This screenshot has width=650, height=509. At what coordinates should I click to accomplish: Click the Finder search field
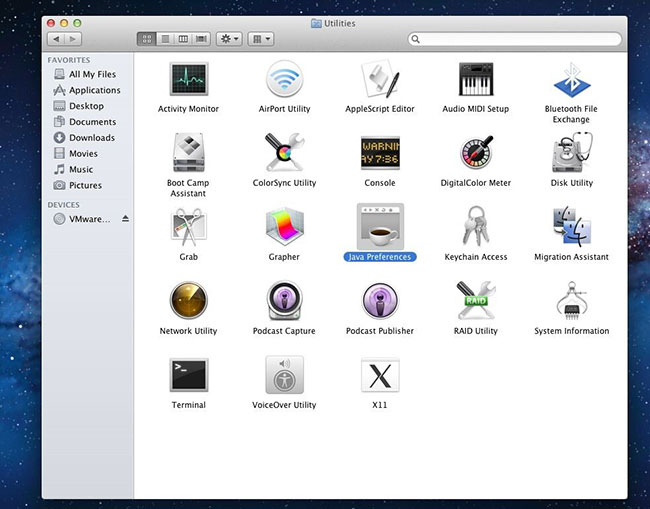pyautogui.click(x=514, y=39)
